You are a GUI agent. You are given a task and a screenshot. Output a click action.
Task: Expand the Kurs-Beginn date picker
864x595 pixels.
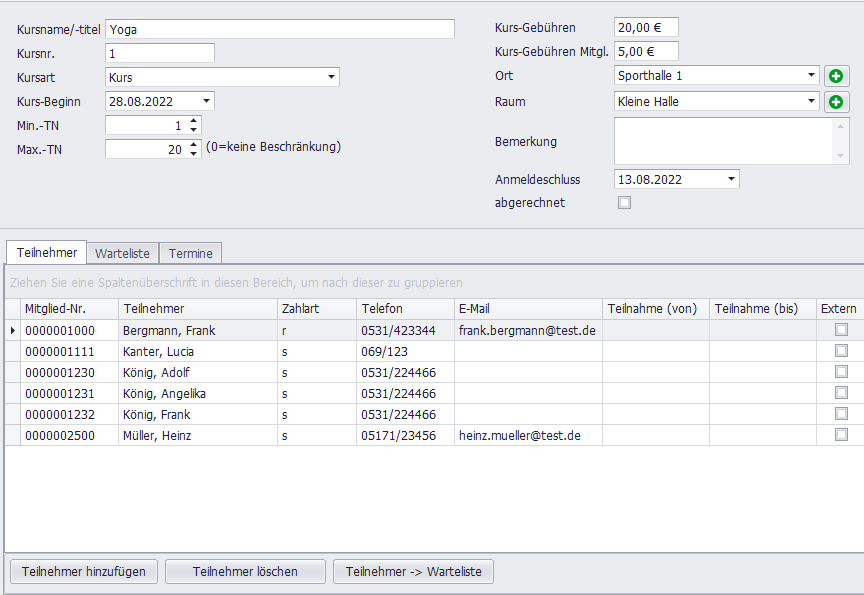(x=206, y=101)
